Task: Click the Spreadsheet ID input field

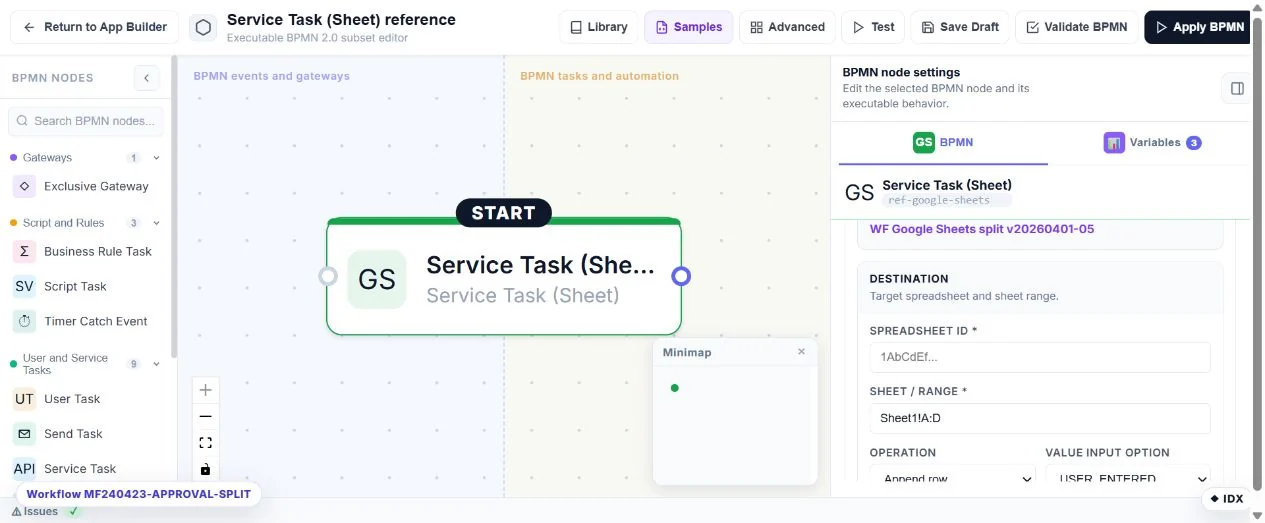Action: coord(1040,357)
